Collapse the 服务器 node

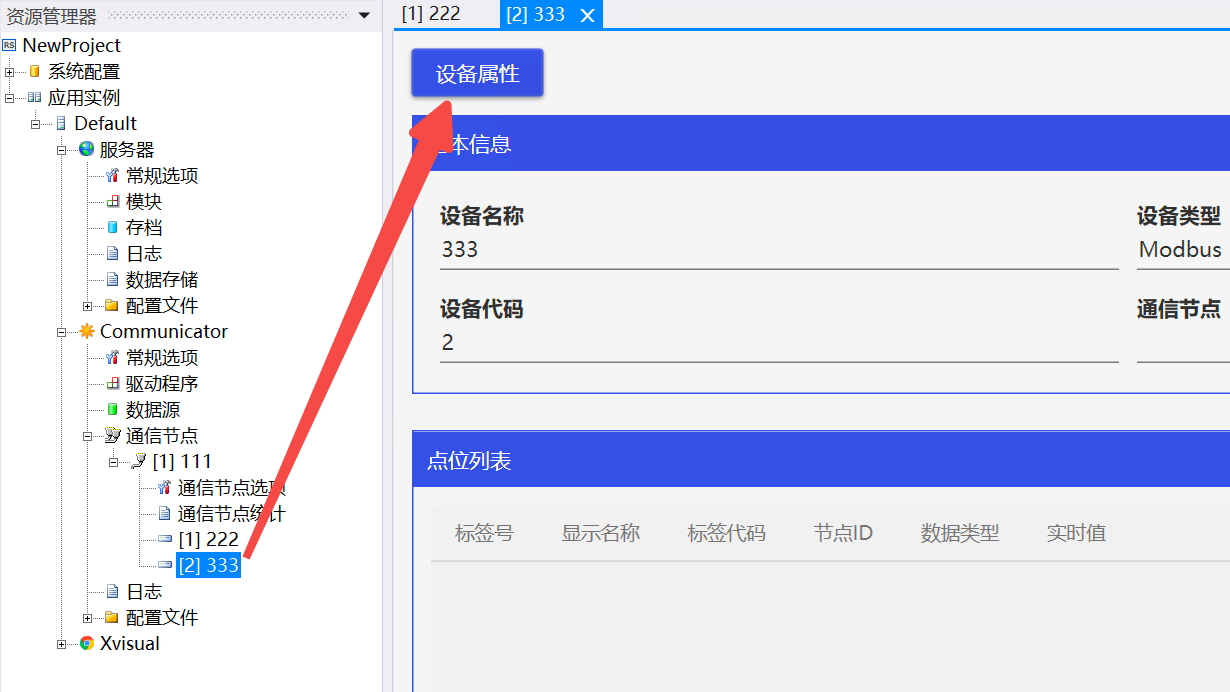[x=62, y=150]
